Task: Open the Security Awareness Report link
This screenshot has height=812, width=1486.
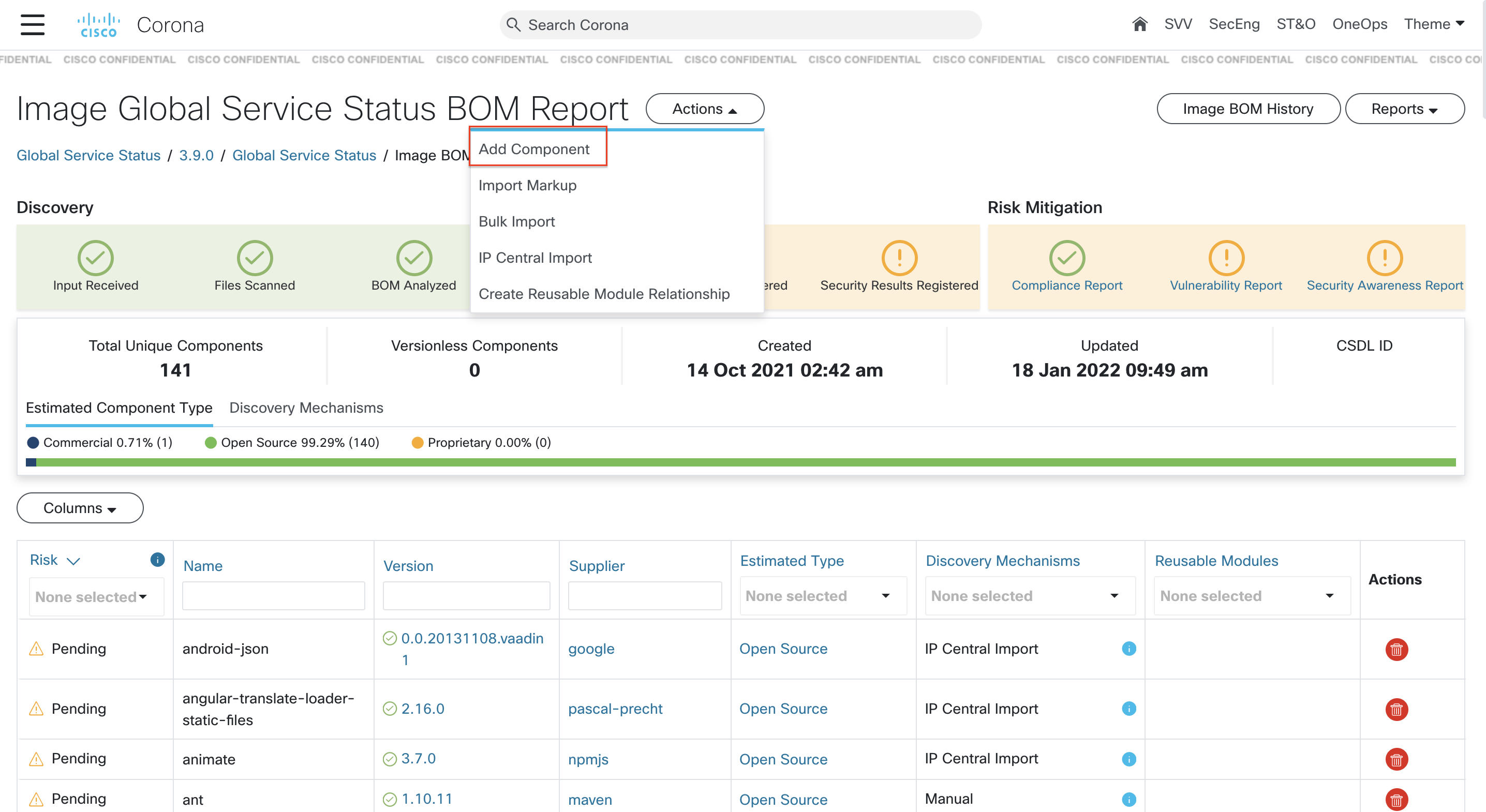Action: pyautogui.click(x=1385, y=285)
